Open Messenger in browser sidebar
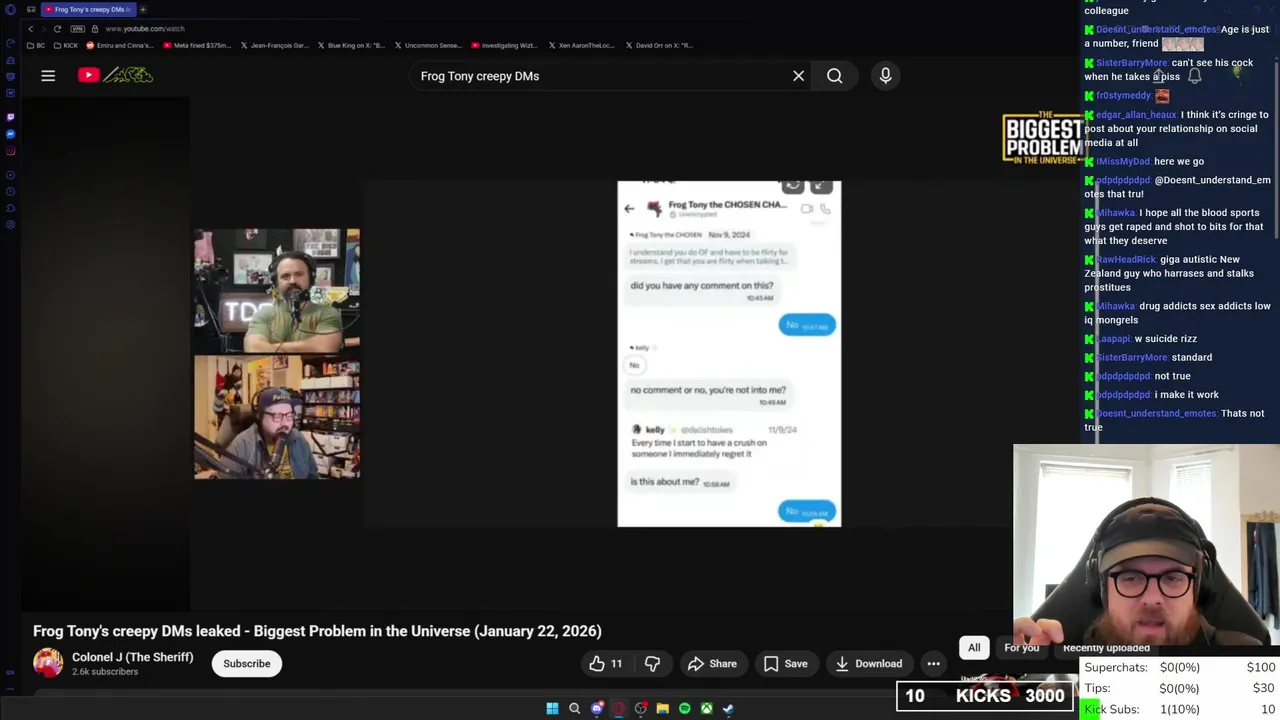Viewport: 1280px width, 720px height. (x=11, y=134)
